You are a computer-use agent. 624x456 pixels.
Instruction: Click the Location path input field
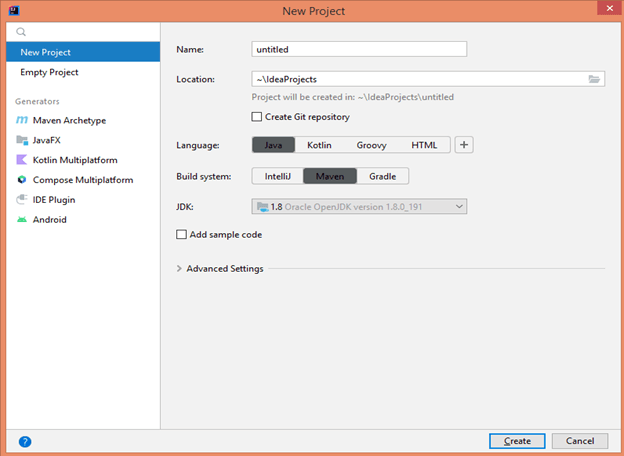(428, 79)
